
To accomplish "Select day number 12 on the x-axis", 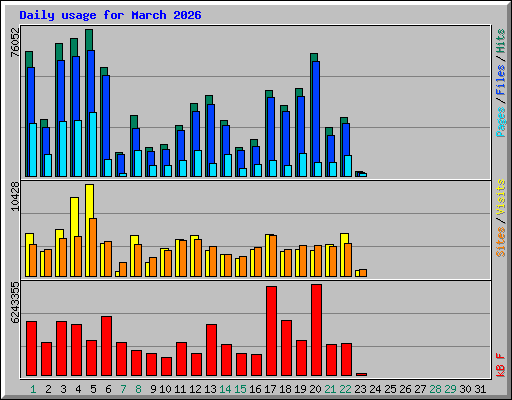I will tap(195, 389).
